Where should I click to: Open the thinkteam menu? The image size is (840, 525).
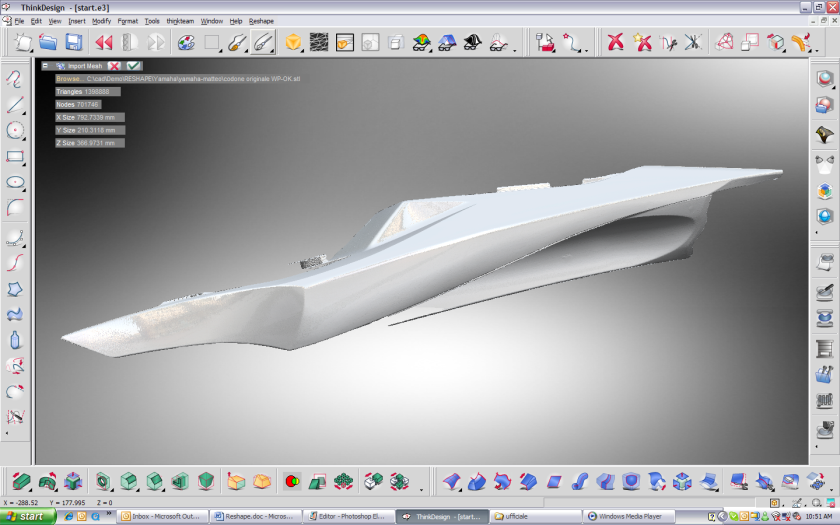click(180, 21)
